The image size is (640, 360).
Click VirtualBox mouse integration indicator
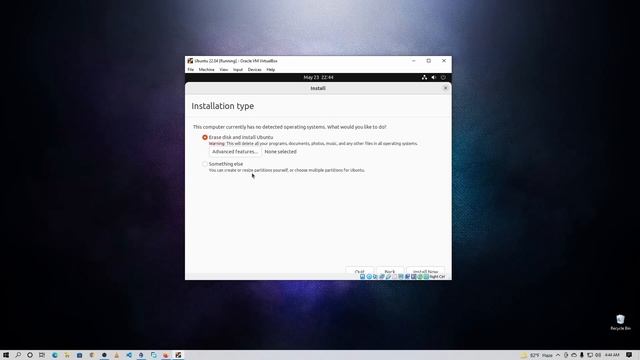[420, 277]
